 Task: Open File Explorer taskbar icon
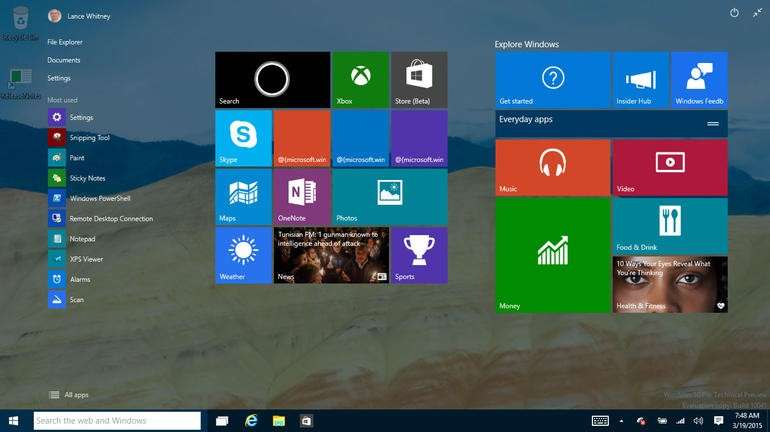[x=279, y=421]
